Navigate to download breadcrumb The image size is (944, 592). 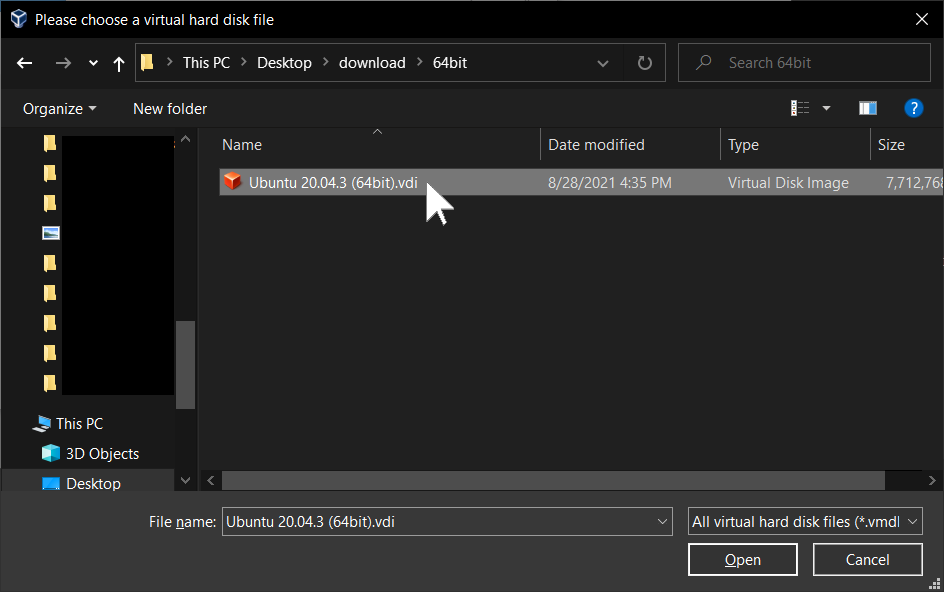[372, 63]
